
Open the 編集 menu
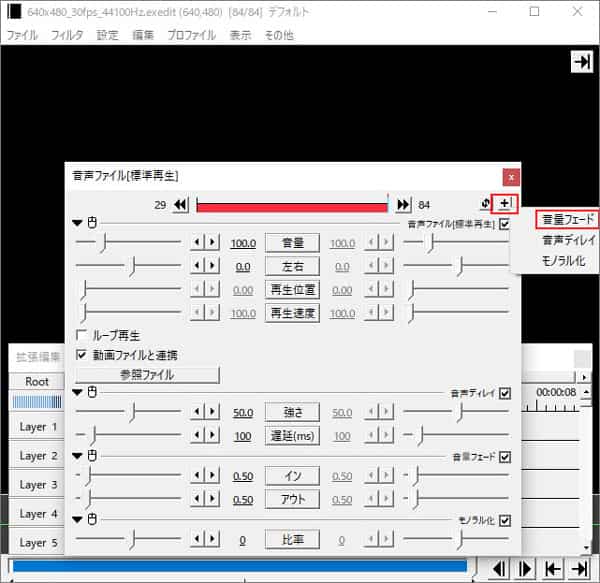click(143, 35)
